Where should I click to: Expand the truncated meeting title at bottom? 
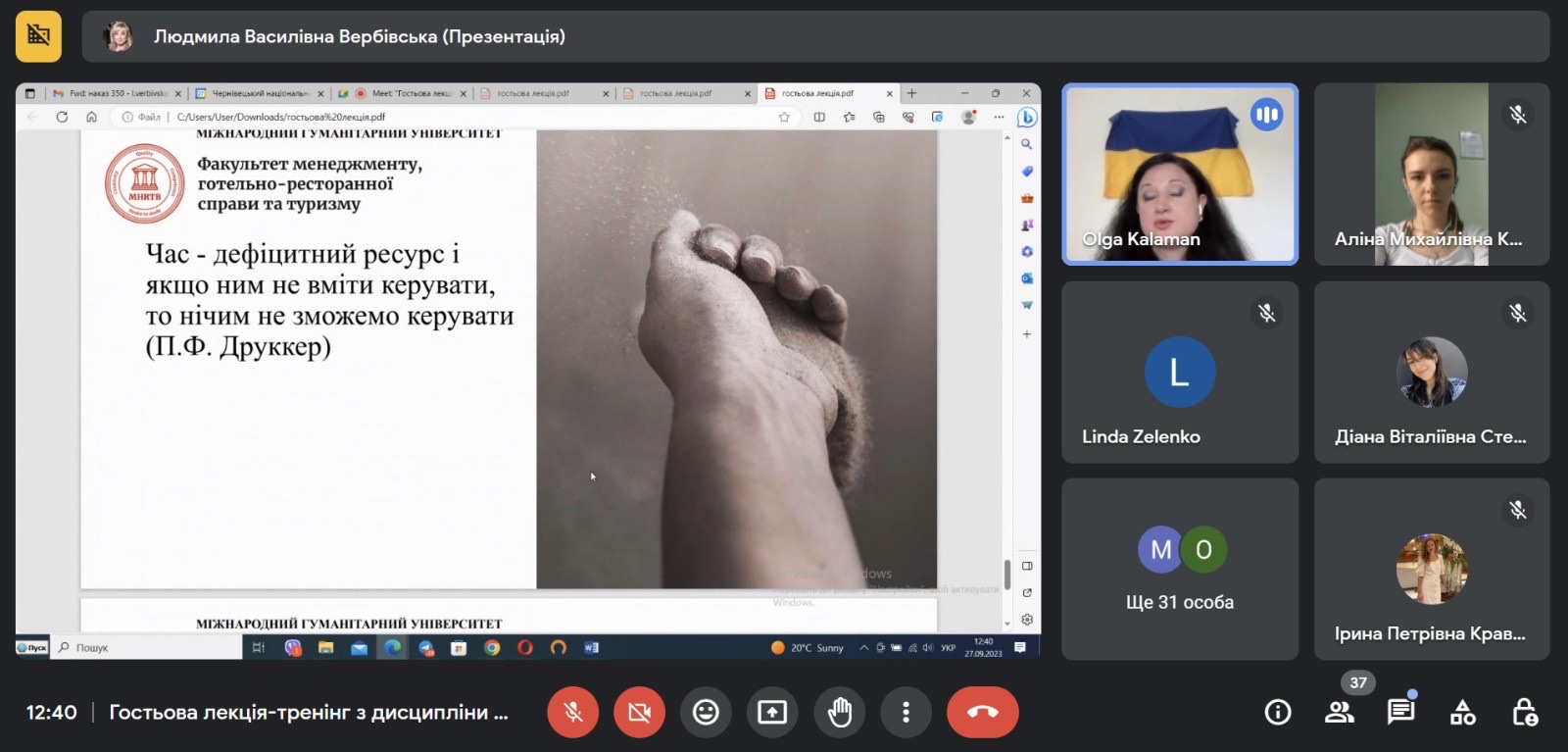(x=309, y=712)
